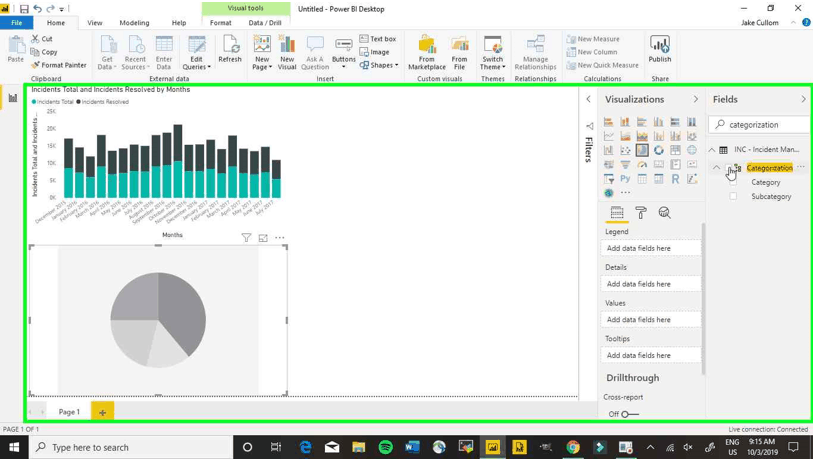The image size is (815, 460).
Task: Click the Values Add data fields well
Action: 651,320
